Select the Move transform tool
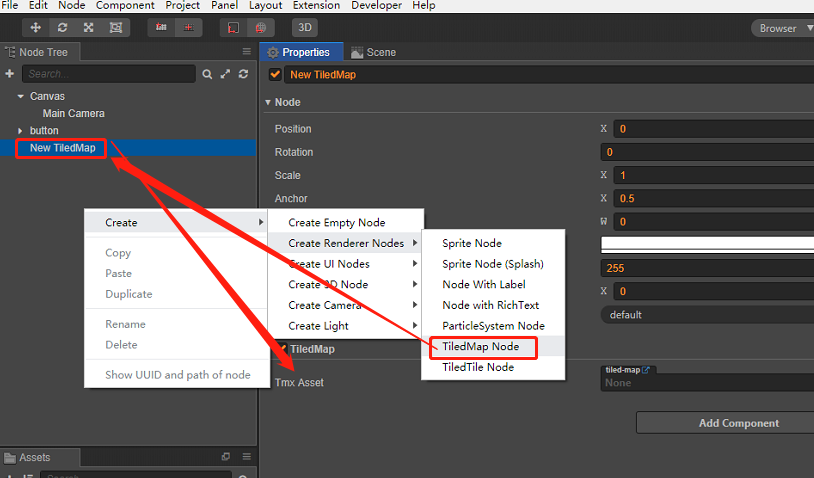Image resolution: width=814 pixels, height=478 pixels. pos(35,28)
